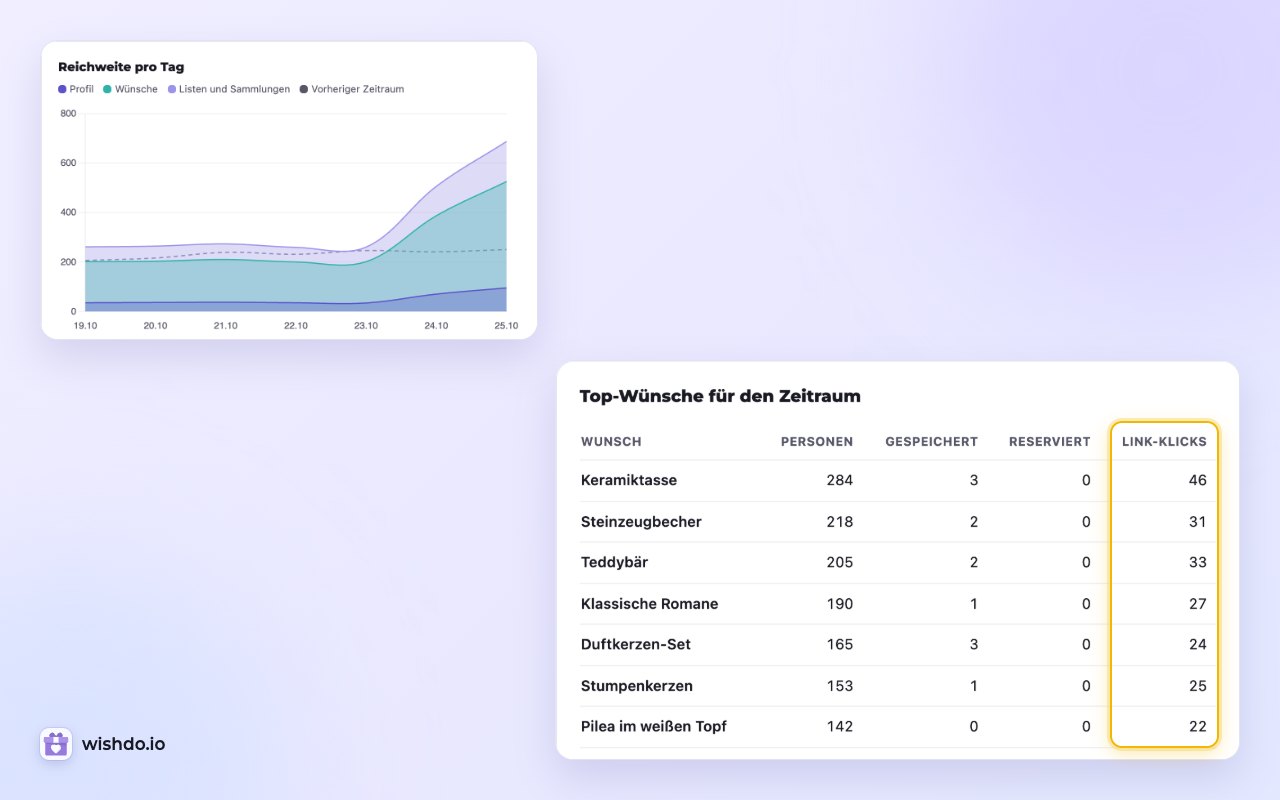Viewport: 1280px width, 800px height.
Task: Select the Duftkerzen-Set wish name
Action: (636, 644)
